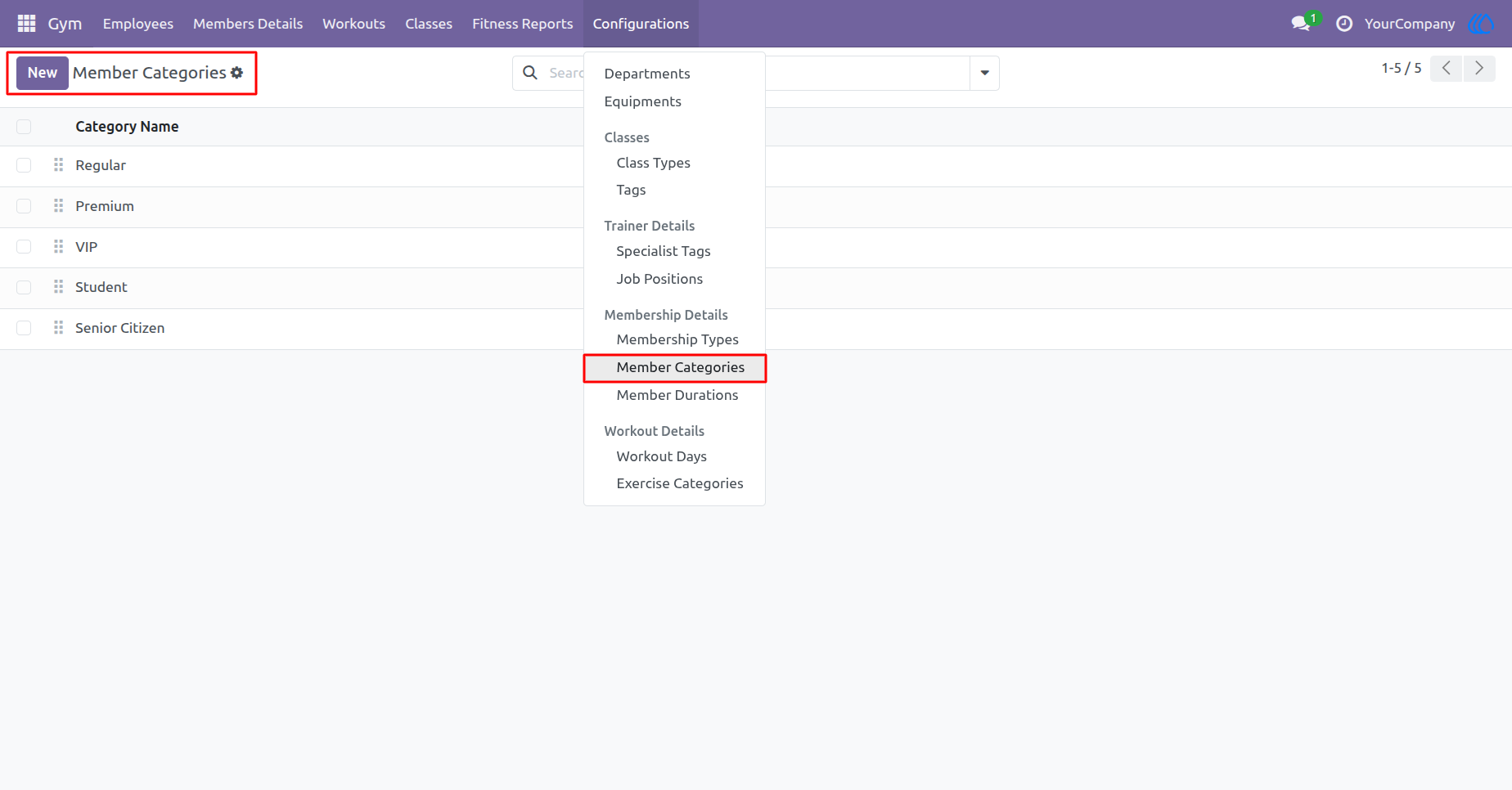Tick the checkbox for Student
This screenshot has width=1512, height=790.
pyautogui.click(x=24, y=287)
